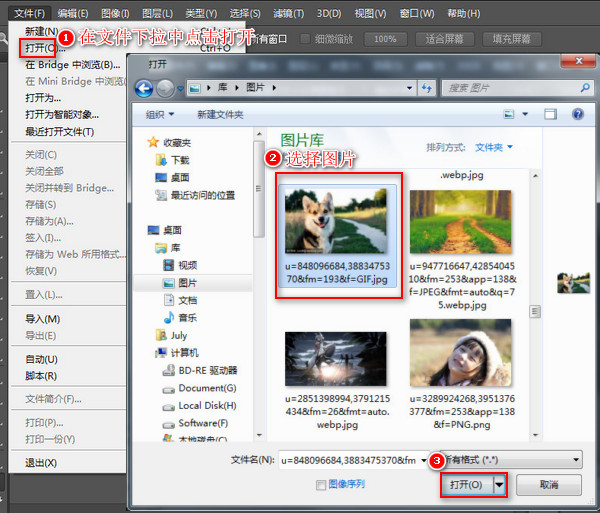Screen dimensions: 600x513
Task: Select the corgi dog image thumbnail
Action: click(x=336, y=220)
